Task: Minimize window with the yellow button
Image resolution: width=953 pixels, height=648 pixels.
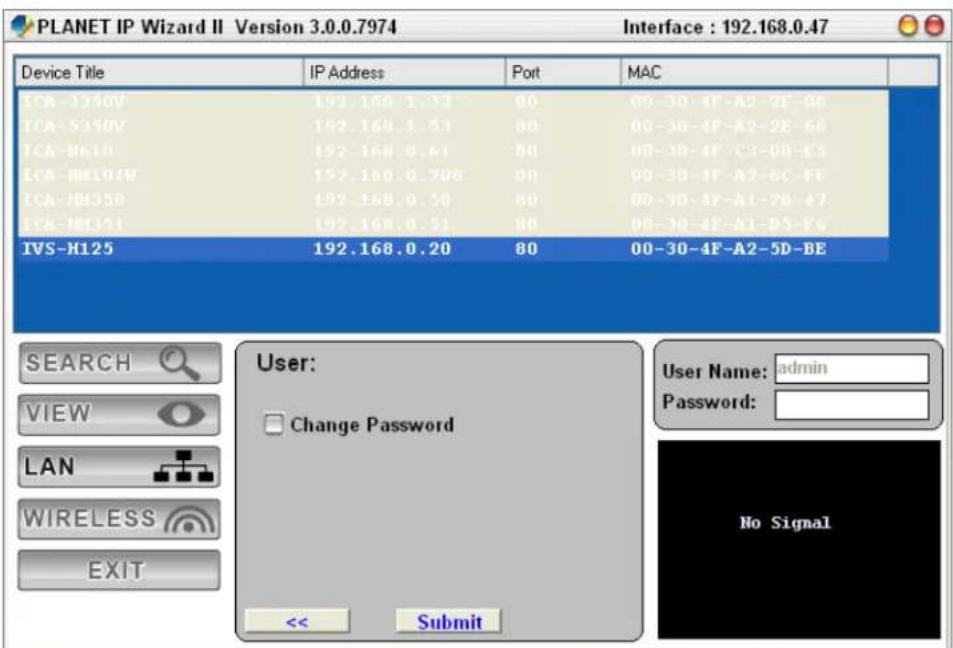Action: [x=908, y=26]
